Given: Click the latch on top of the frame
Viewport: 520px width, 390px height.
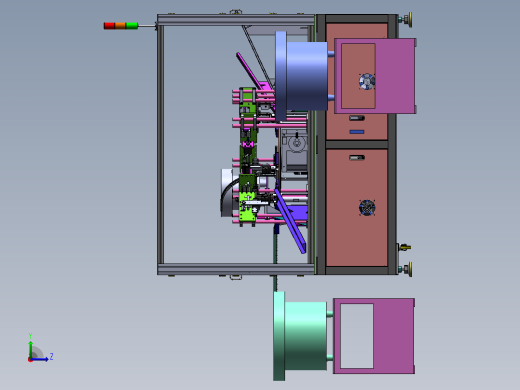Looking at the screenshot, I should [x=236, y=12].
